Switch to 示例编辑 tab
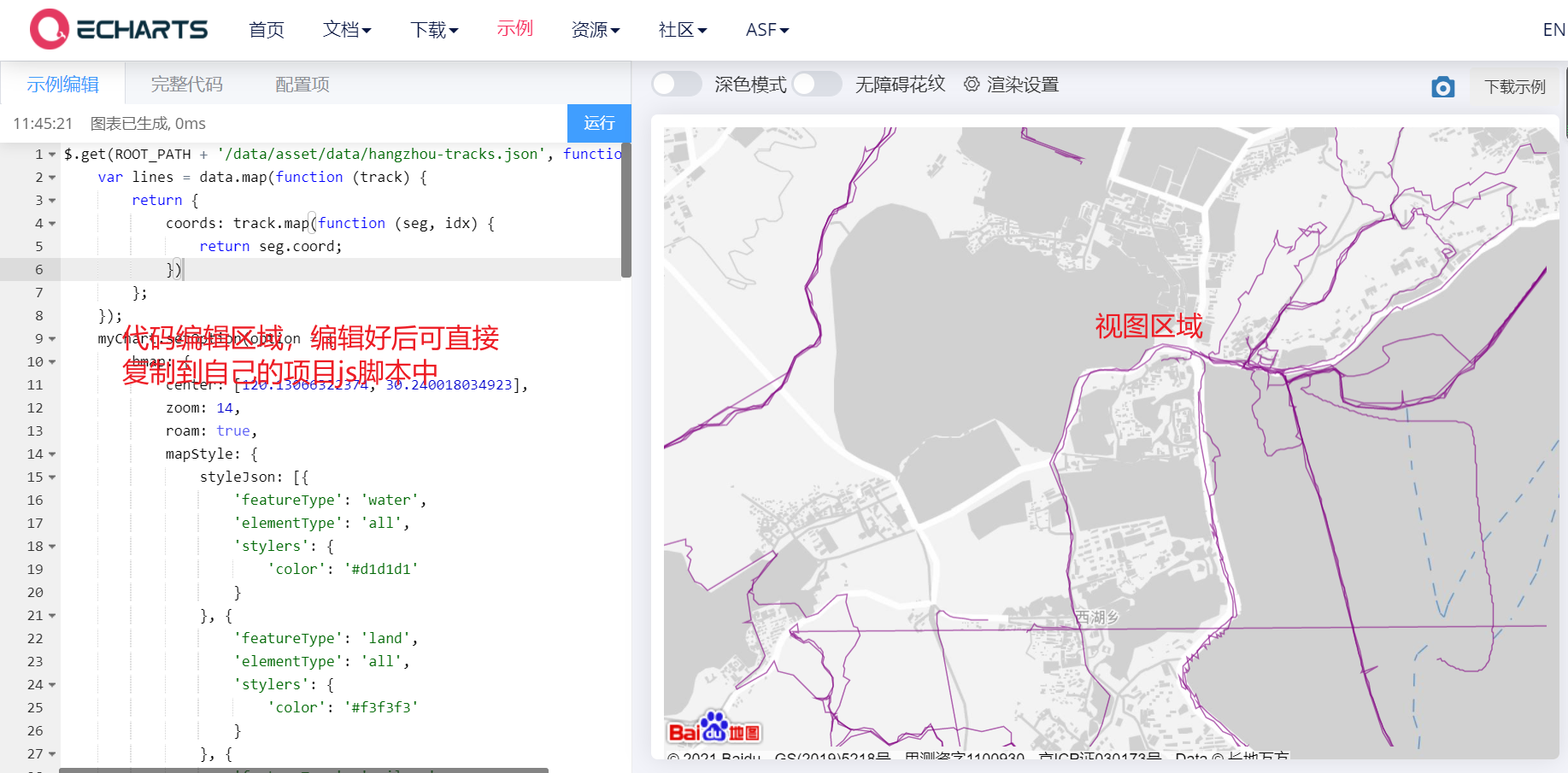1568x773 pixels. [x=62, y=84]
